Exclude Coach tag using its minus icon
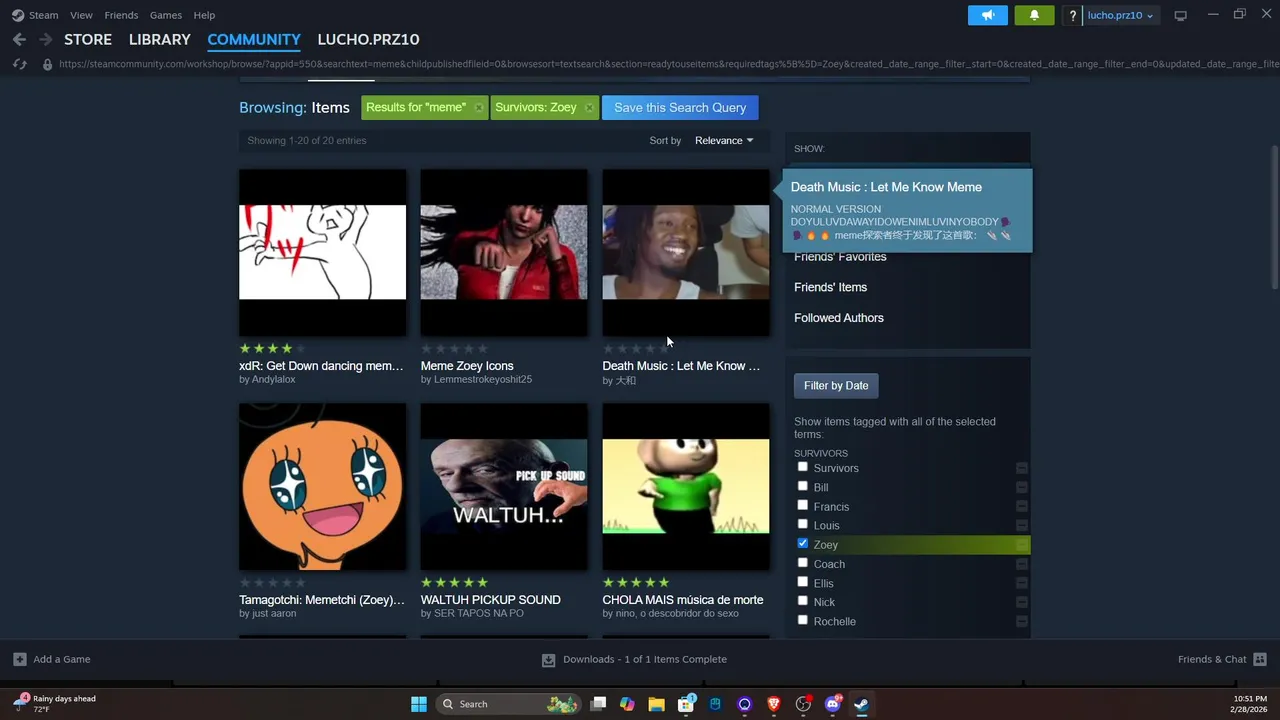This screenshot has height=720, width=1280. tap(1021, 564)
